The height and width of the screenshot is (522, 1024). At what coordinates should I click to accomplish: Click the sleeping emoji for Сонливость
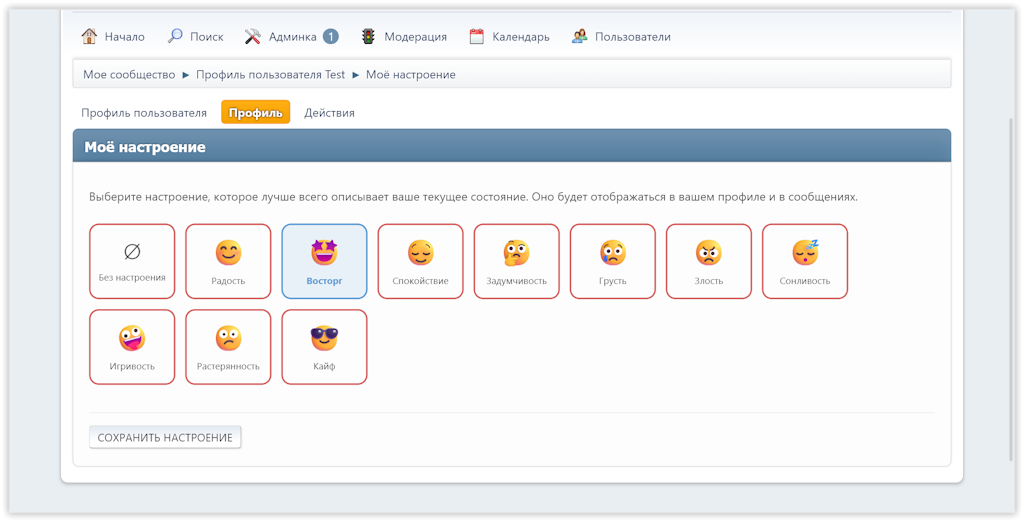(805, 252)
